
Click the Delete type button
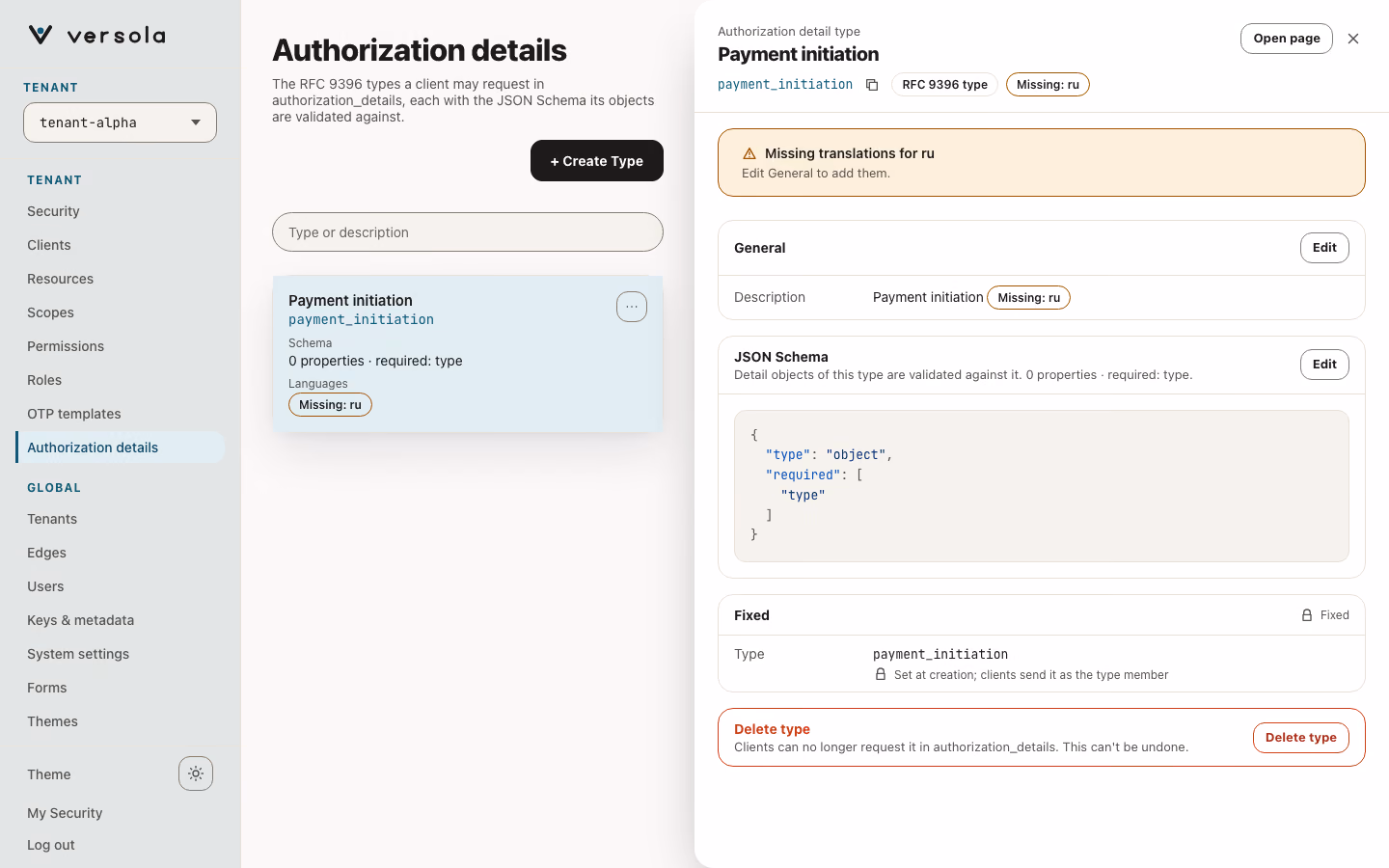tap(1300, 738)
